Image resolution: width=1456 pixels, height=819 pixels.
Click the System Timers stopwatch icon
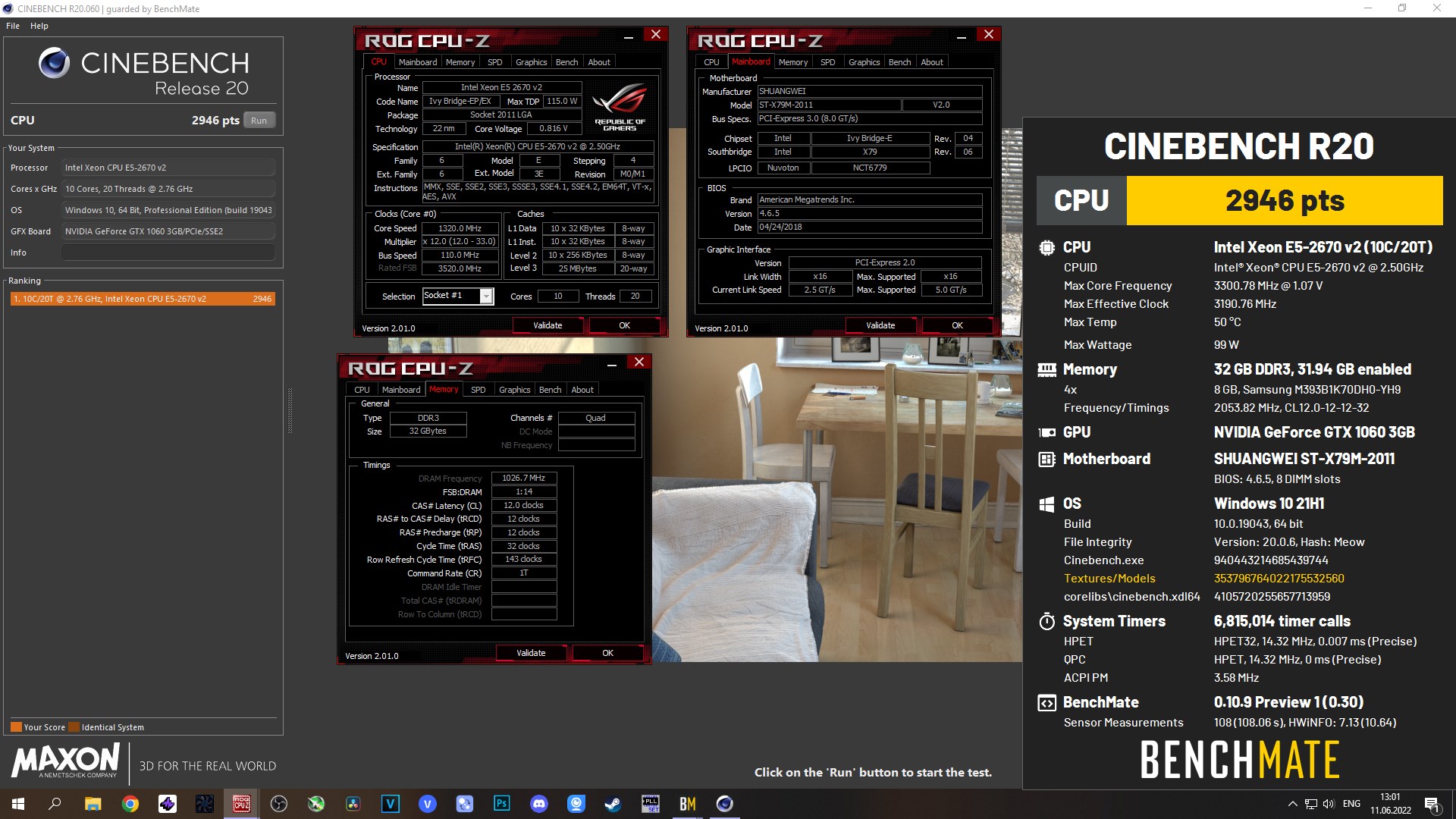pyautogui.click(x=1046, y=621)
